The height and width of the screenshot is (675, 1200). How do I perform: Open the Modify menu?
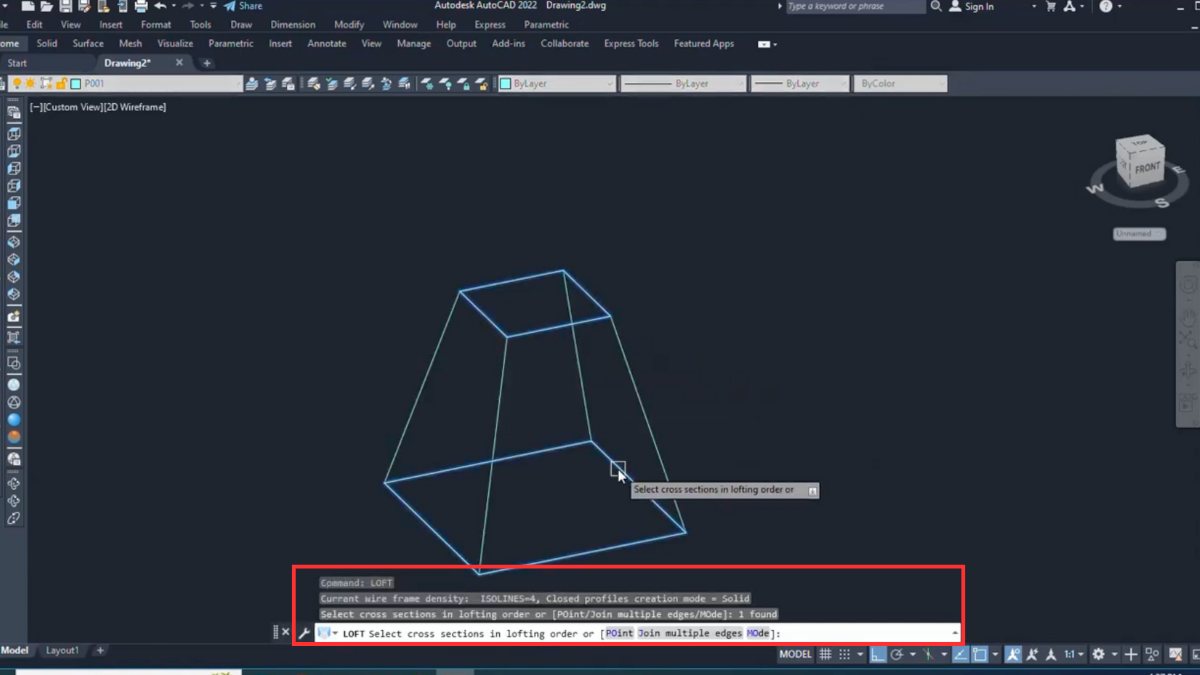tap(349, 24)
